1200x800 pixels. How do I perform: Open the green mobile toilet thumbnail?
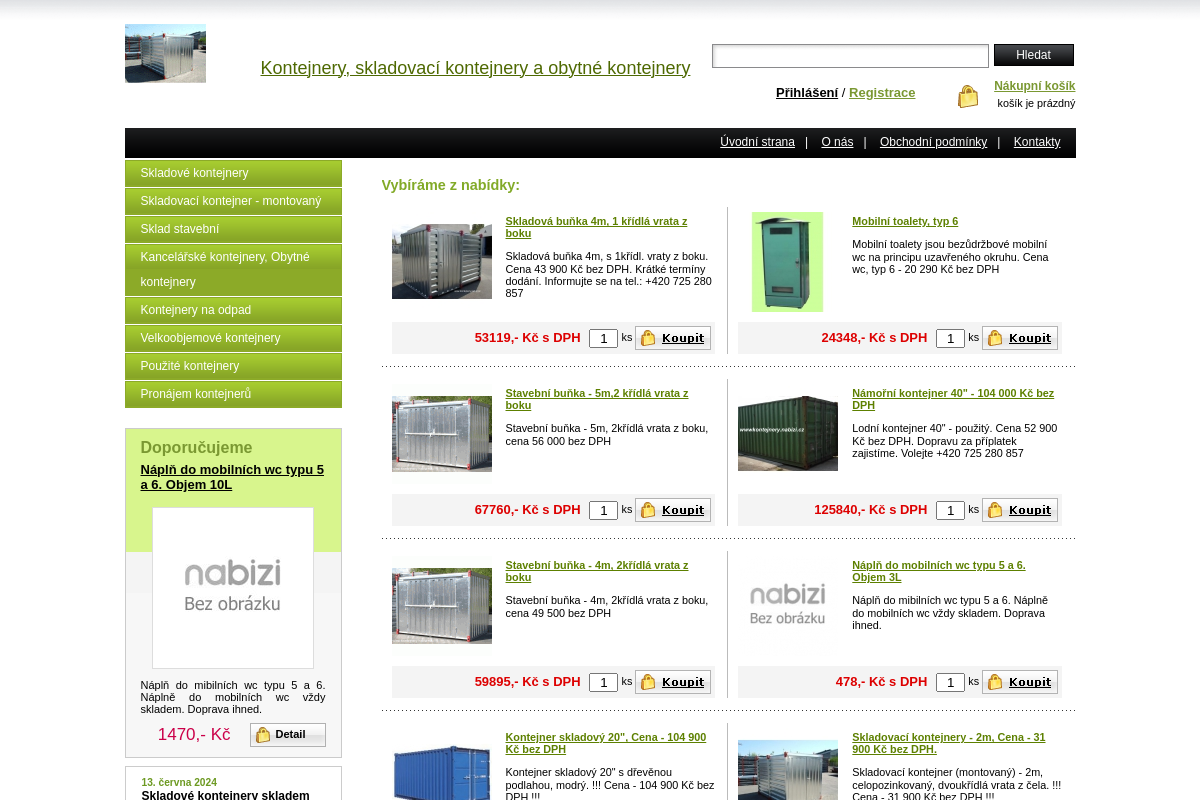787,262
